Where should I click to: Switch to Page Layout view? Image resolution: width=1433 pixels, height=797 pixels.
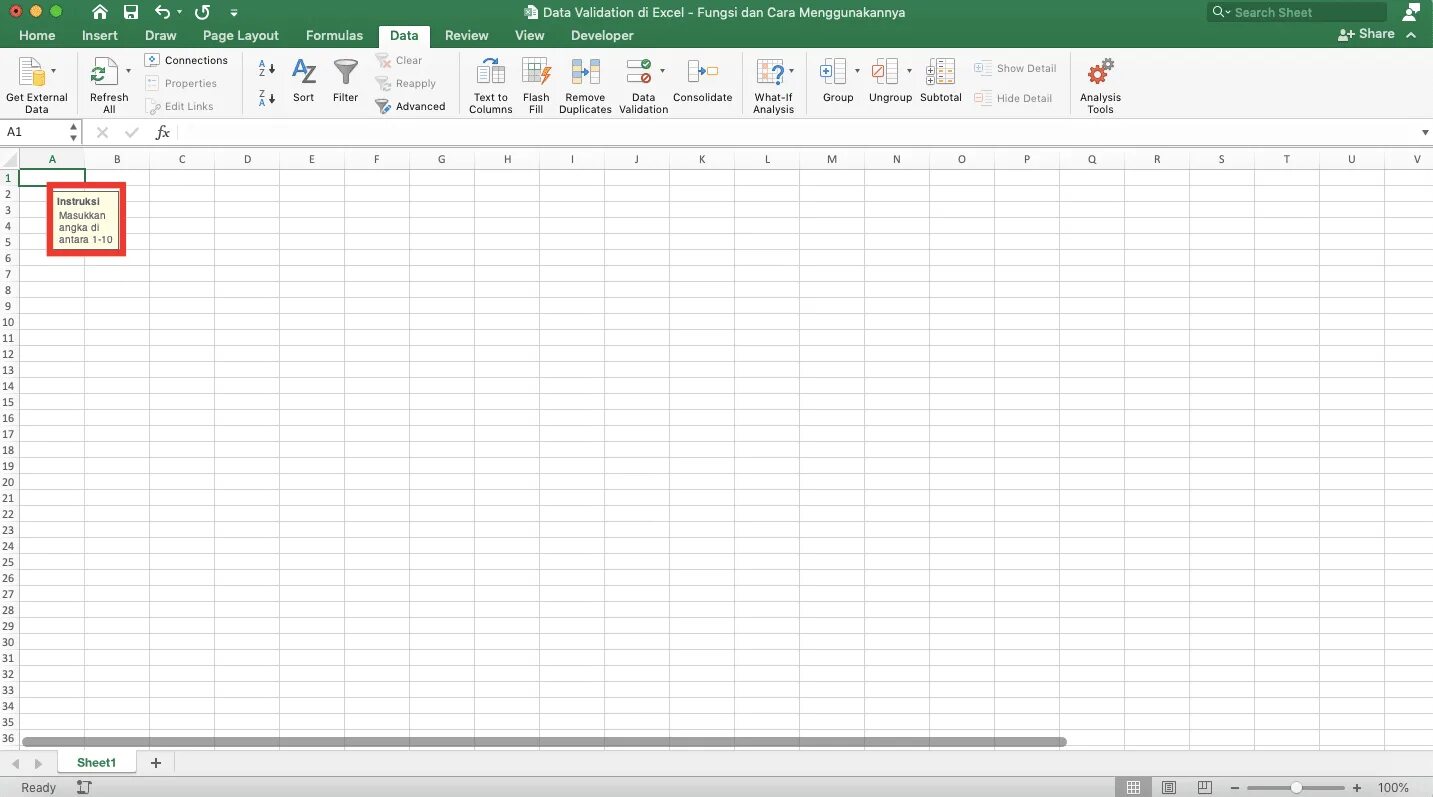(x=1169, y=787)
